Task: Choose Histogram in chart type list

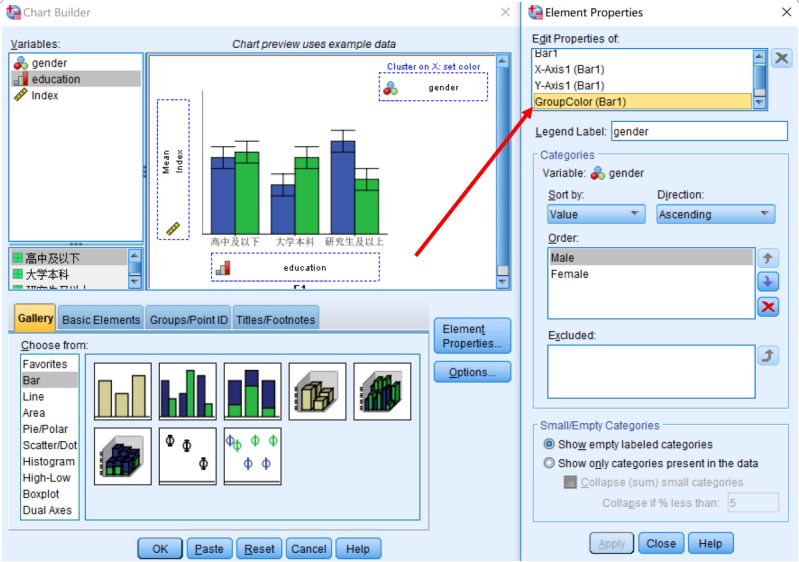Action: tap(48, 462)
